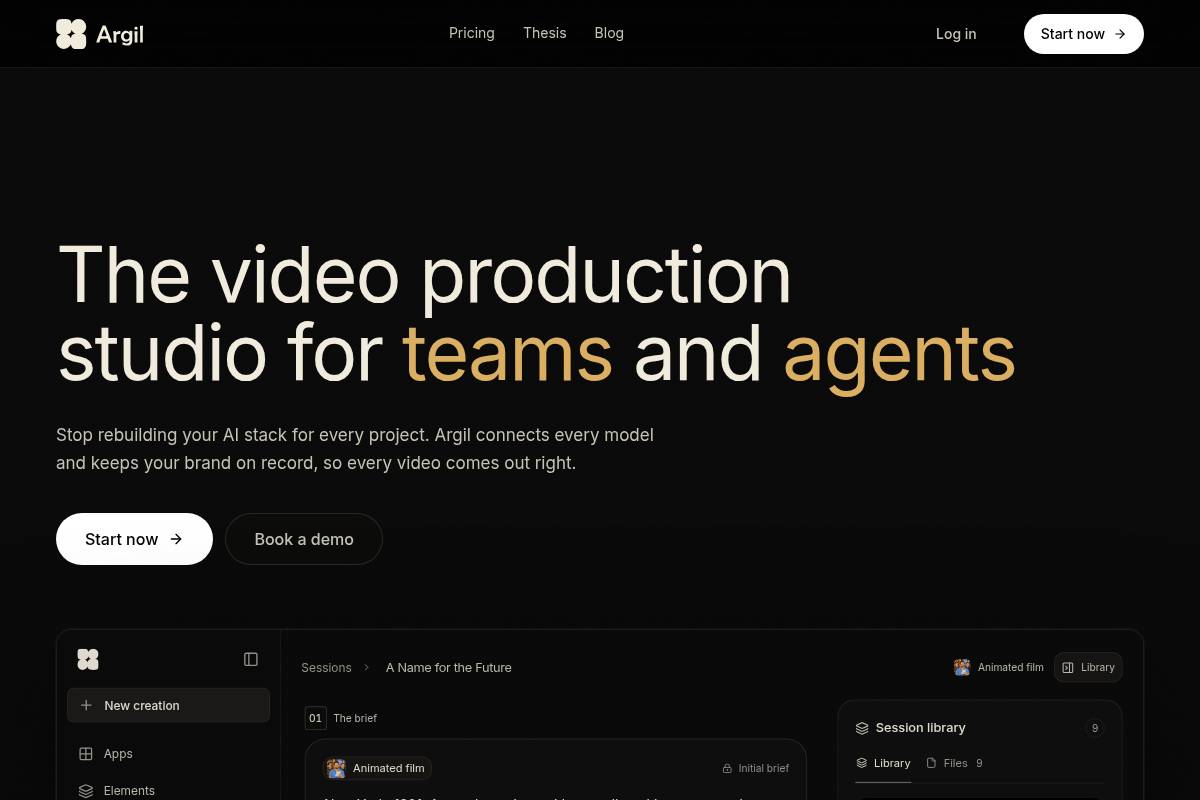This screenshot has height=800, width=1200.
Task: Click the stack icon beside Session library
Action: click(862, 728)
